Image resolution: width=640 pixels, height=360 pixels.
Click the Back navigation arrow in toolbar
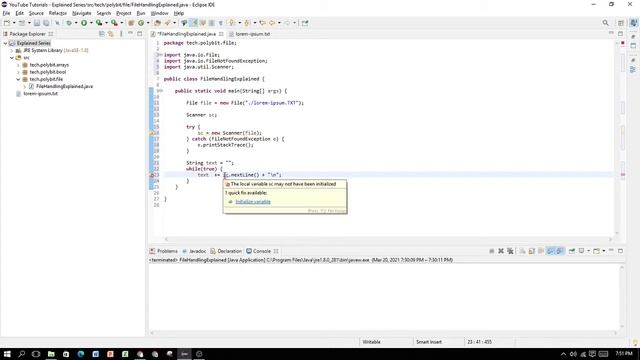point(272,23)
